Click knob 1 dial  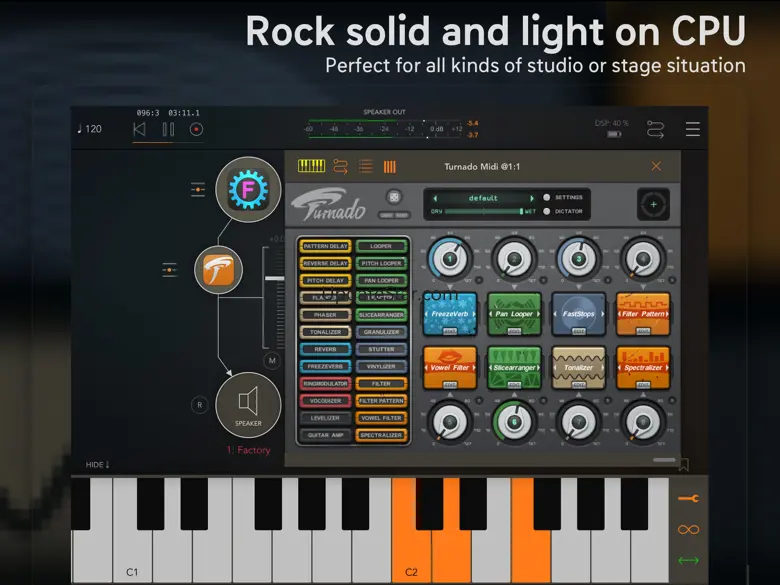coord(450,259)
